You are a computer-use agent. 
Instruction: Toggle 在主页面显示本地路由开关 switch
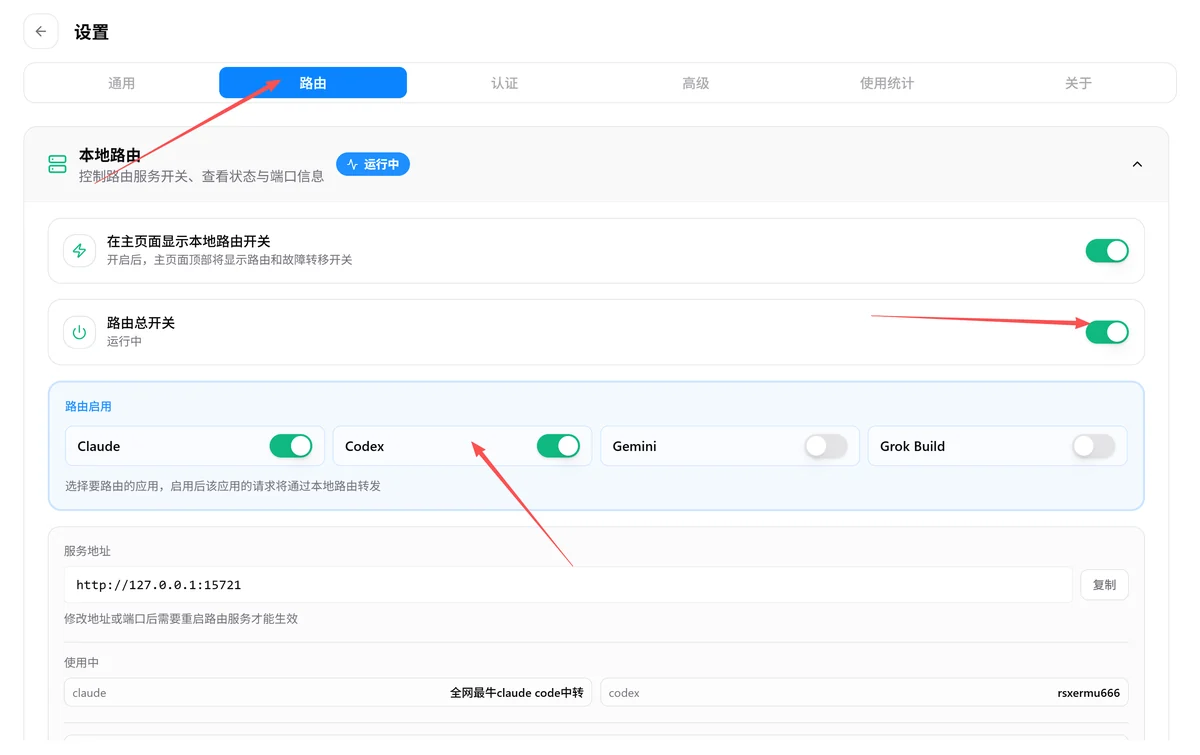1107,251
